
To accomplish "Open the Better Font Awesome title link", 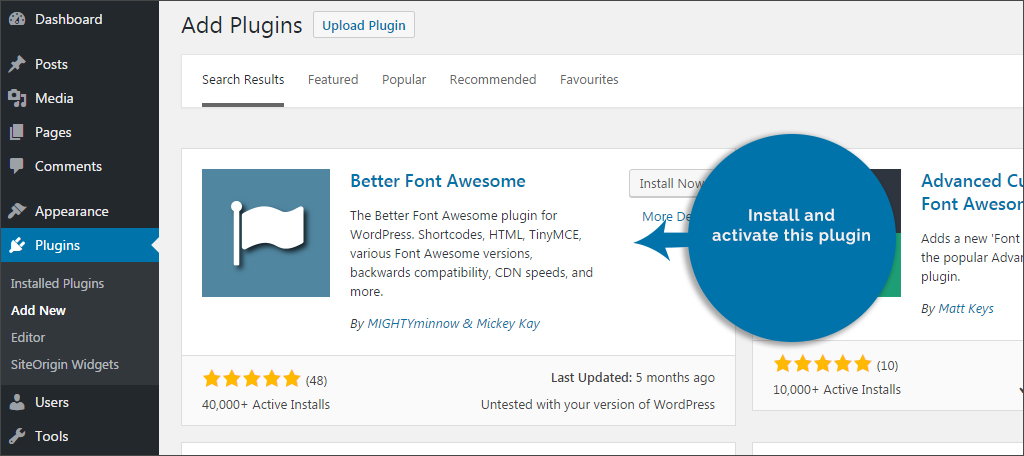I will (x=438, y=181).
